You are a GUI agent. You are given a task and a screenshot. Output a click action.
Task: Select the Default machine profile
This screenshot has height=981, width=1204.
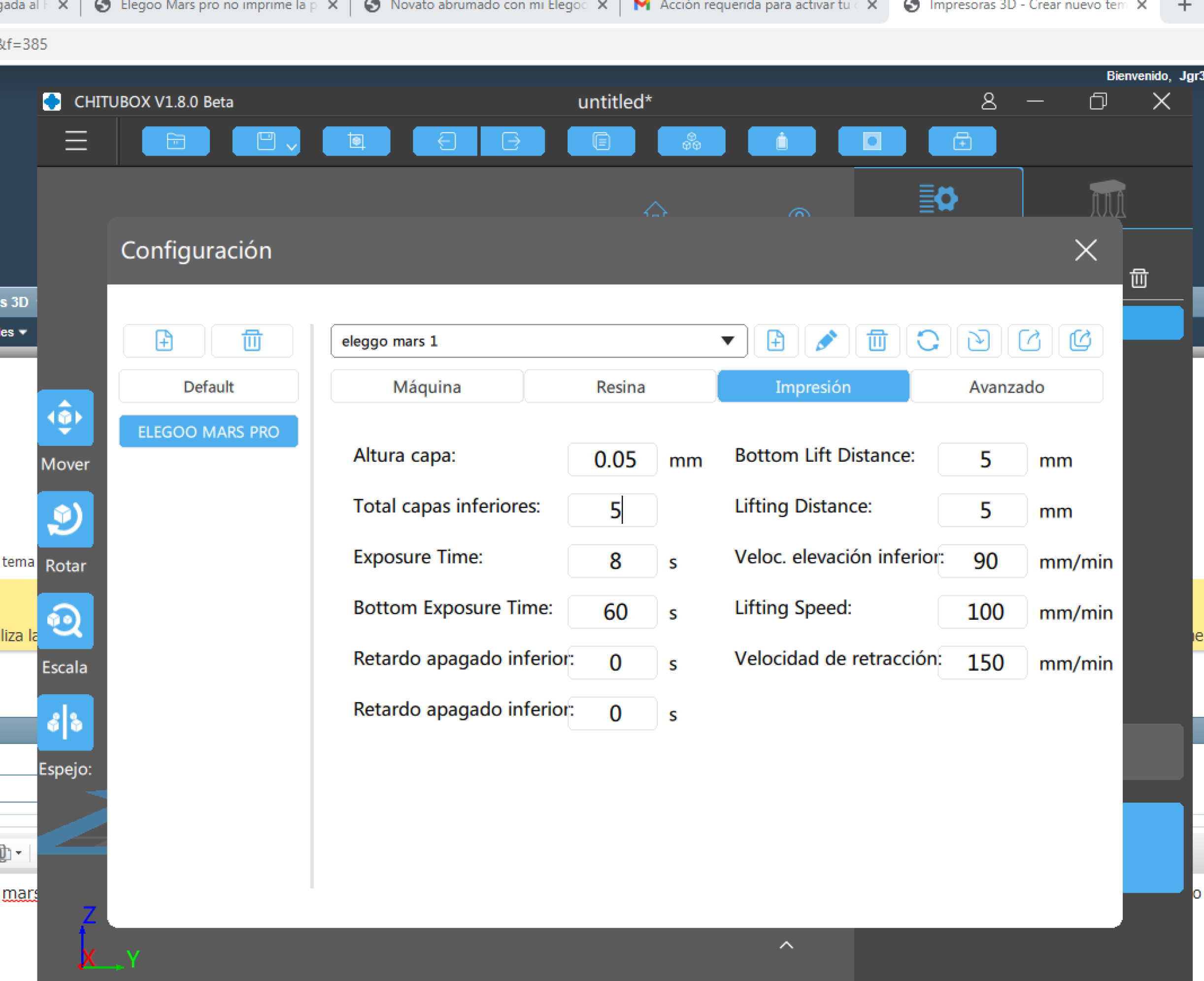[x=208, y=386]
